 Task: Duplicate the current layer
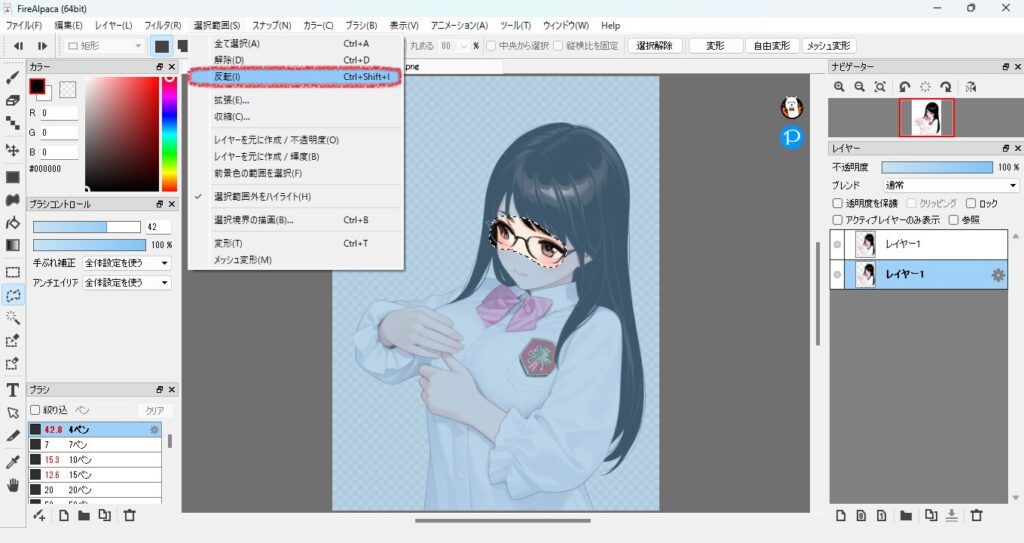(x=931, y=516)
